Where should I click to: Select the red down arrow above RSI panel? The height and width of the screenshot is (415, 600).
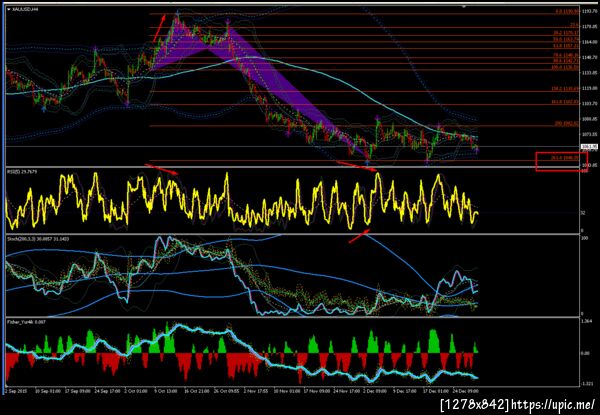161,169
